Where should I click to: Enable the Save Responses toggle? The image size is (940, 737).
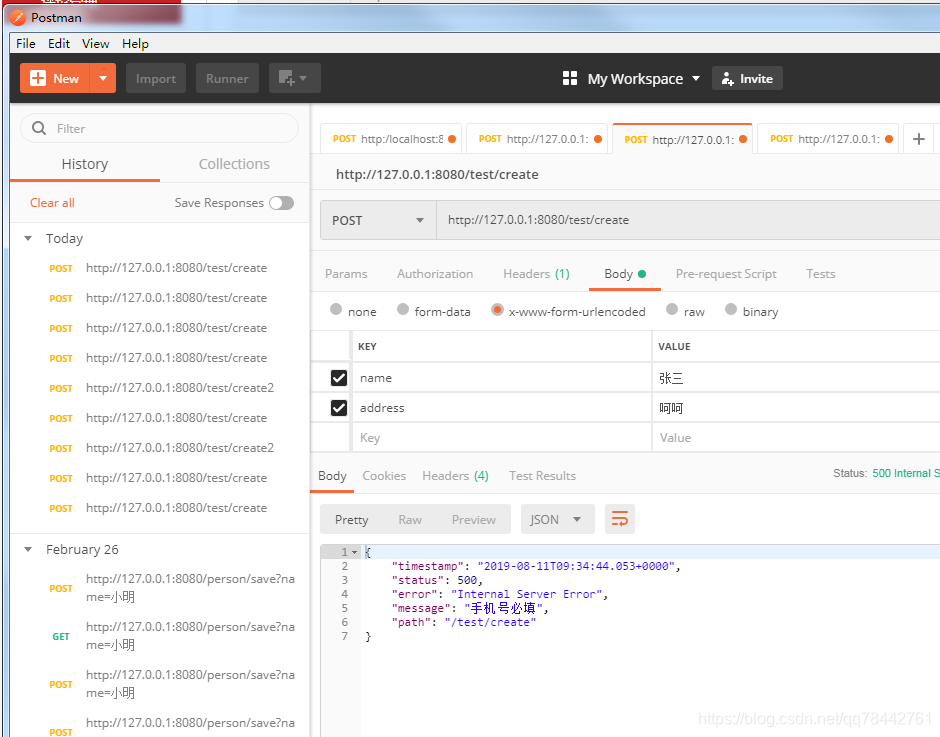(281, 202)
